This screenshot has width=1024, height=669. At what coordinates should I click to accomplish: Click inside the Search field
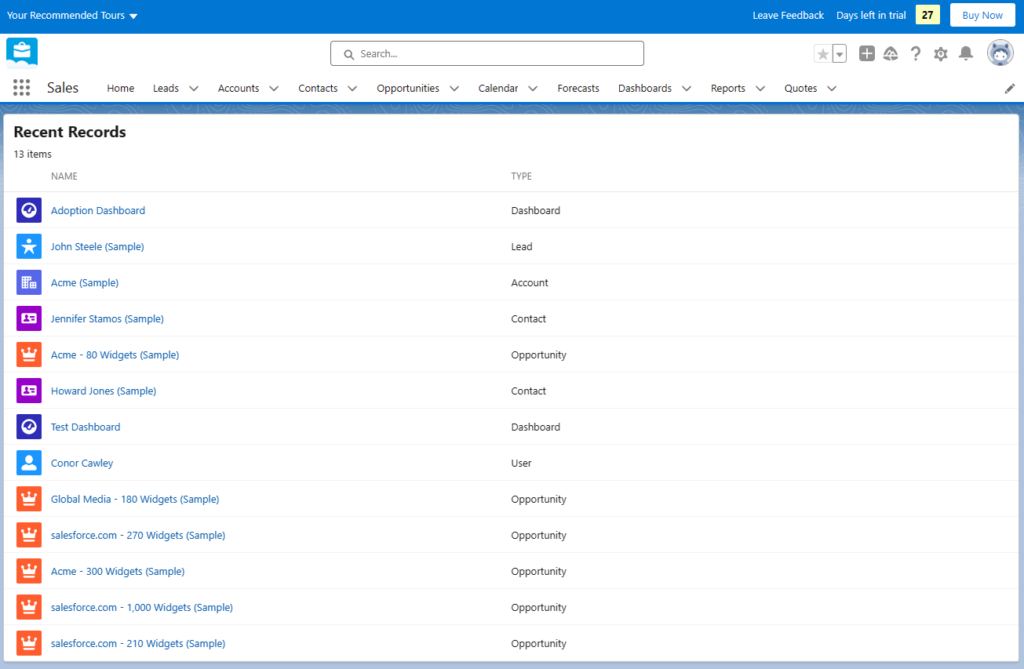[487, 53]
